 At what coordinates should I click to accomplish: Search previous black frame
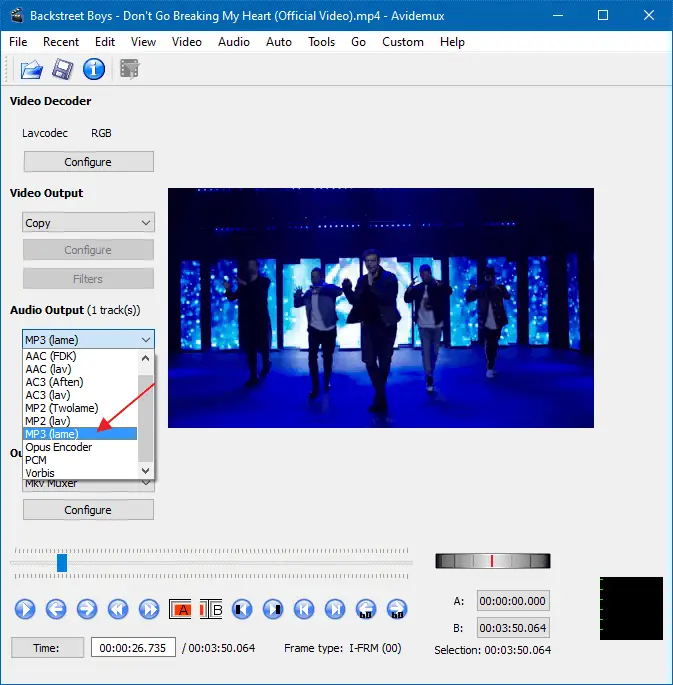coord(242,609)
